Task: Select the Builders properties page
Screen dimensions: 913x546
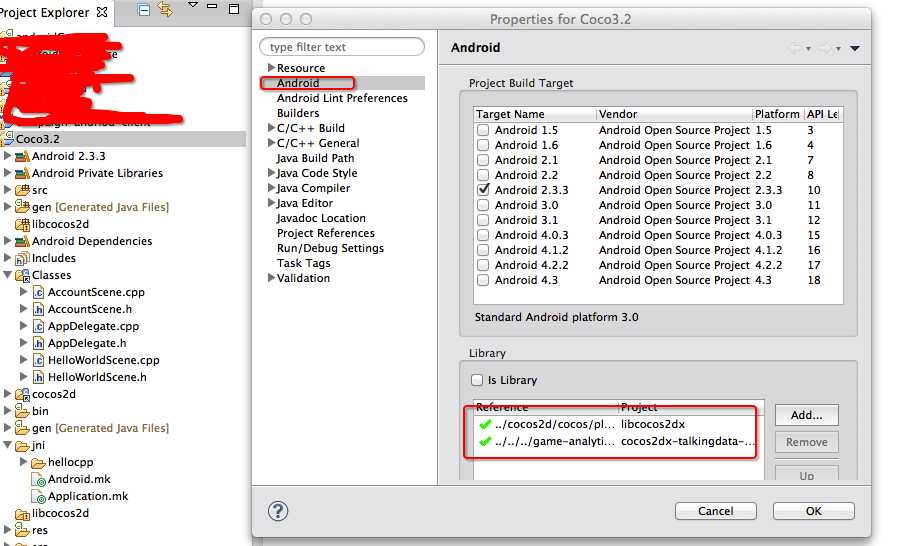Action: (x=298, y=113)
